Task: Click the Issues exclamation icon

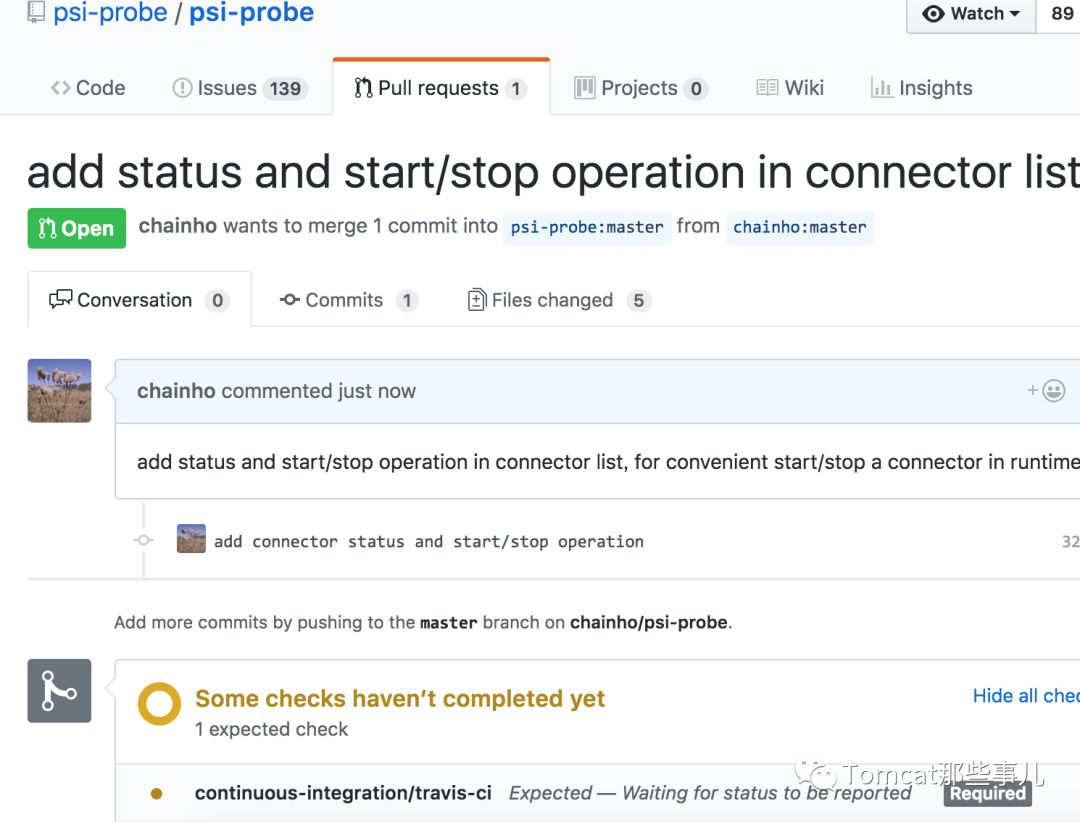Action: (182, 88)
